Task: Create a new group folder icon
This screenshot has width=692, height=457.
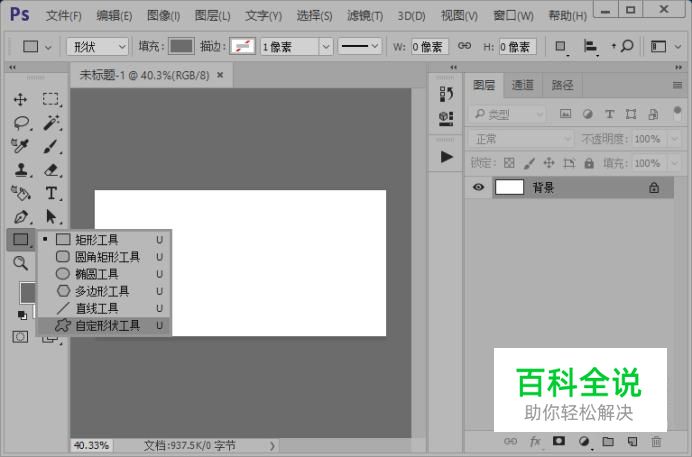Action: (608, 441)
